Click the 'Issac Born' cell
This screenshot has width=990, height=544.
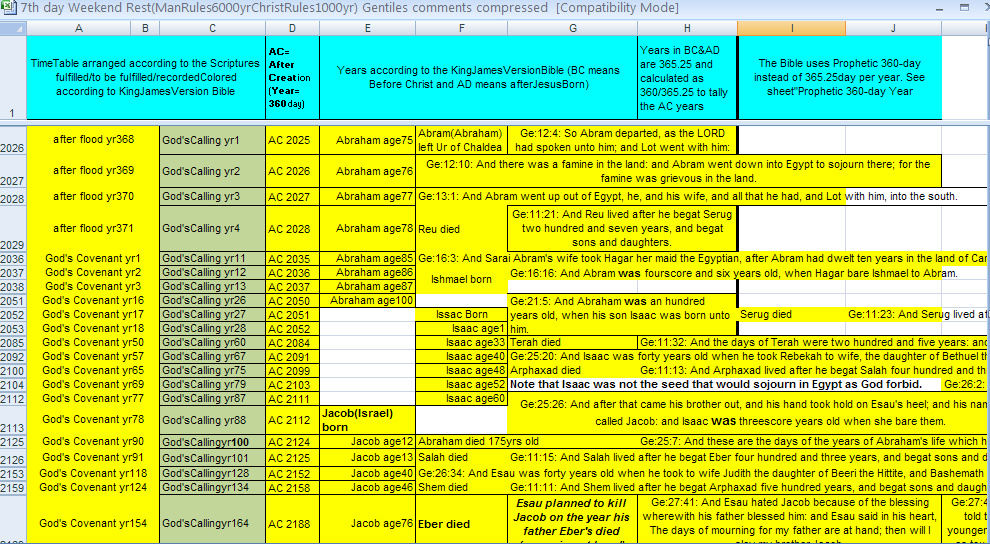(x=462, y=314)
